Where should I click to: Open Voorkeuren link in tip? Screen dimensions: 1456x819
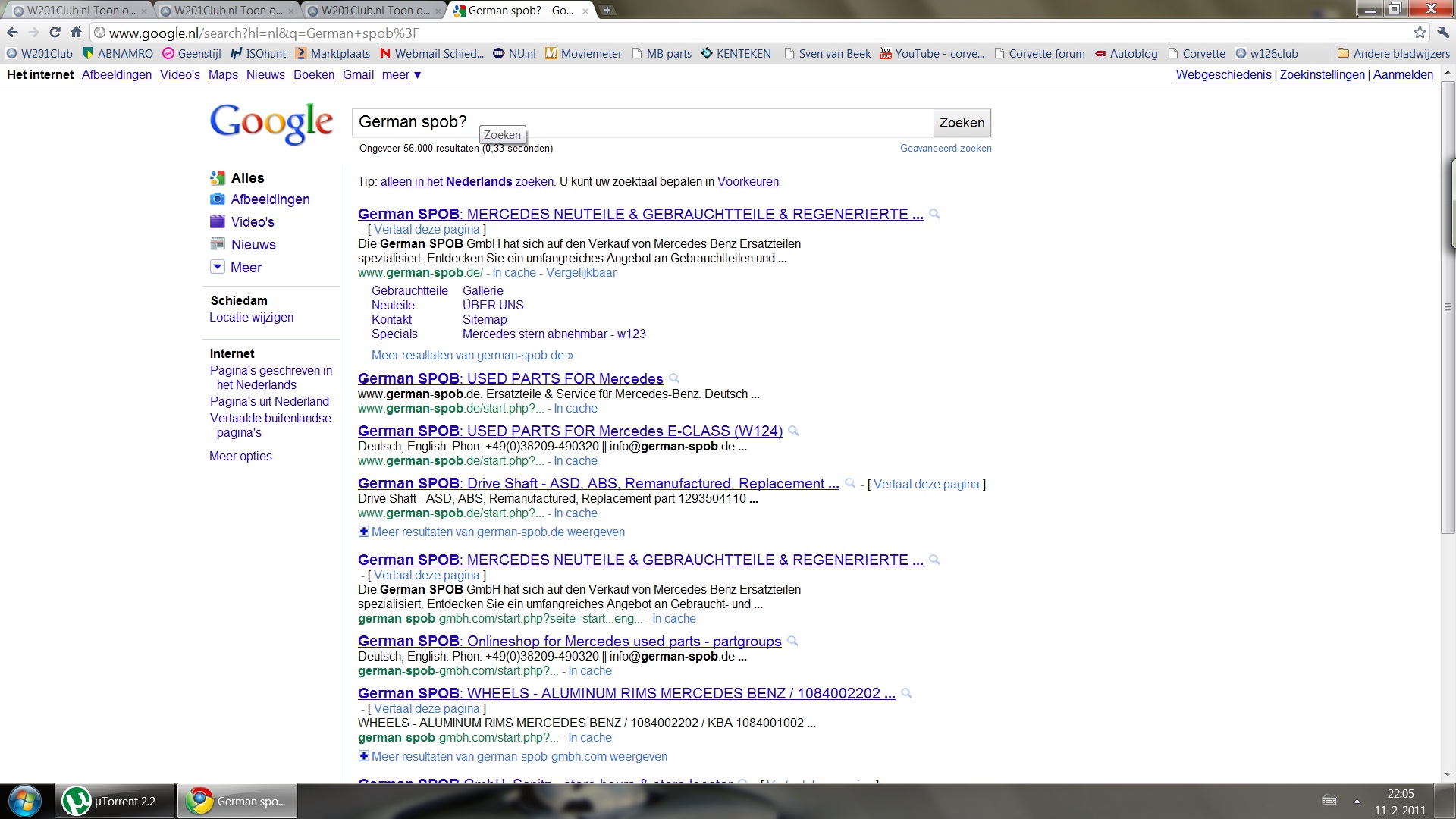click(748, 181)
